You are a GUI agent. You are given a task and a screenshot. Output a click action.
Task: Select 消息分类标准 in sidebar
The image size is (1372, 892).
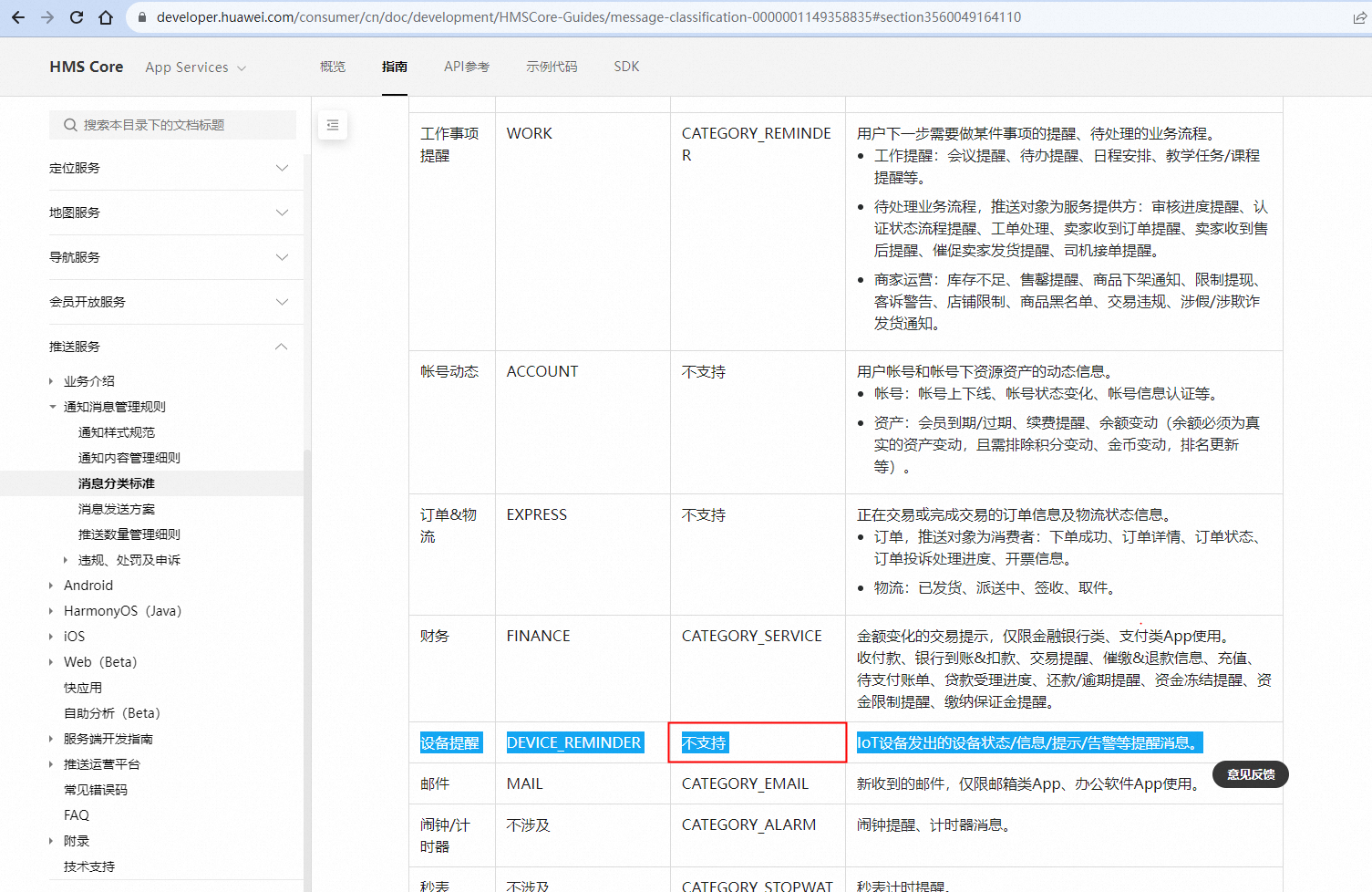(117, 483)
